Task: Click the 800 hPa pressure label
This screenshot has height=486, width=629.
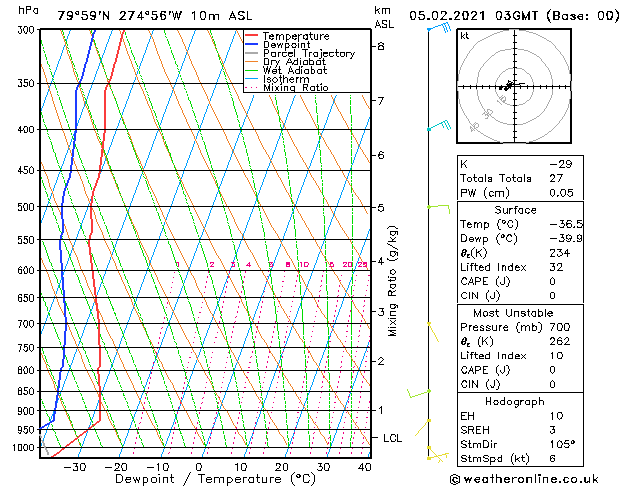Action: point(28,370)
